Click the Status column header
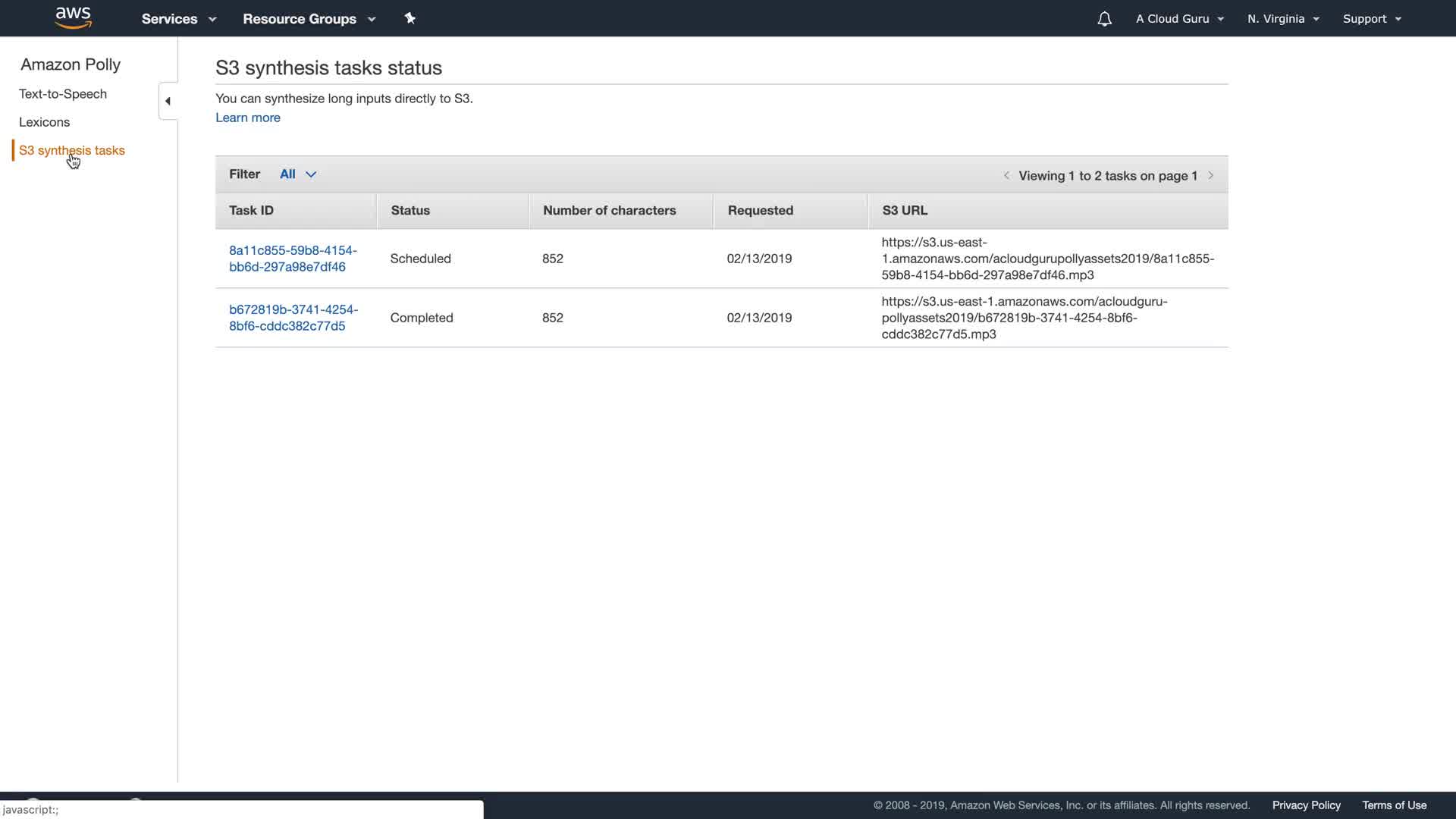Viewport: 1456px width, 819px height. tap(410, 211)
